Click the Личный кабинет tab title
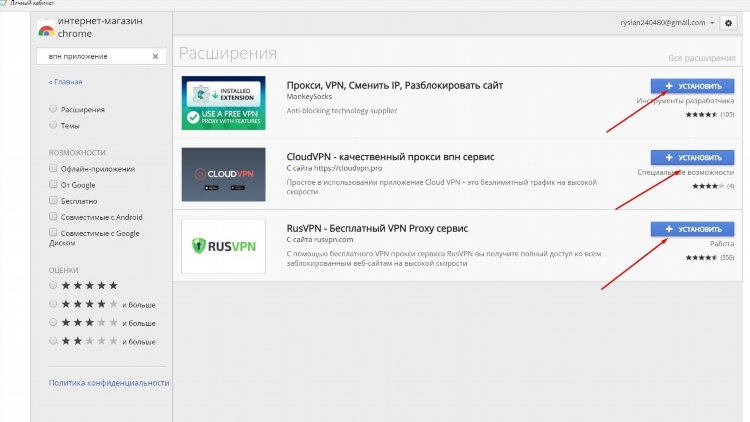750x422 pixels. 32,3
